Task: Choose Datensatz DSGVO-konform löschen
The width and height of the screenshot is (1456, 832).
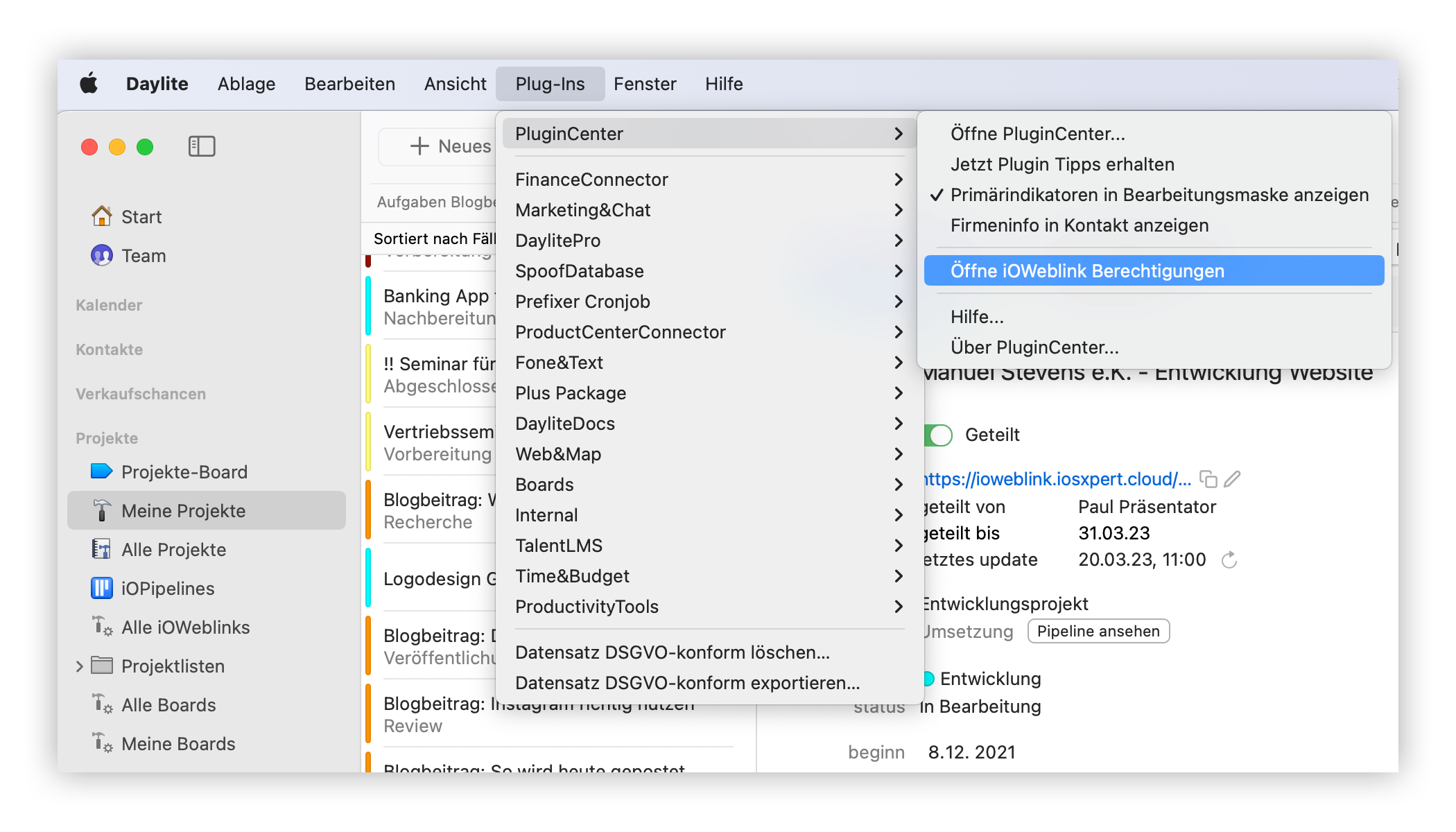Action: point(710,652)
